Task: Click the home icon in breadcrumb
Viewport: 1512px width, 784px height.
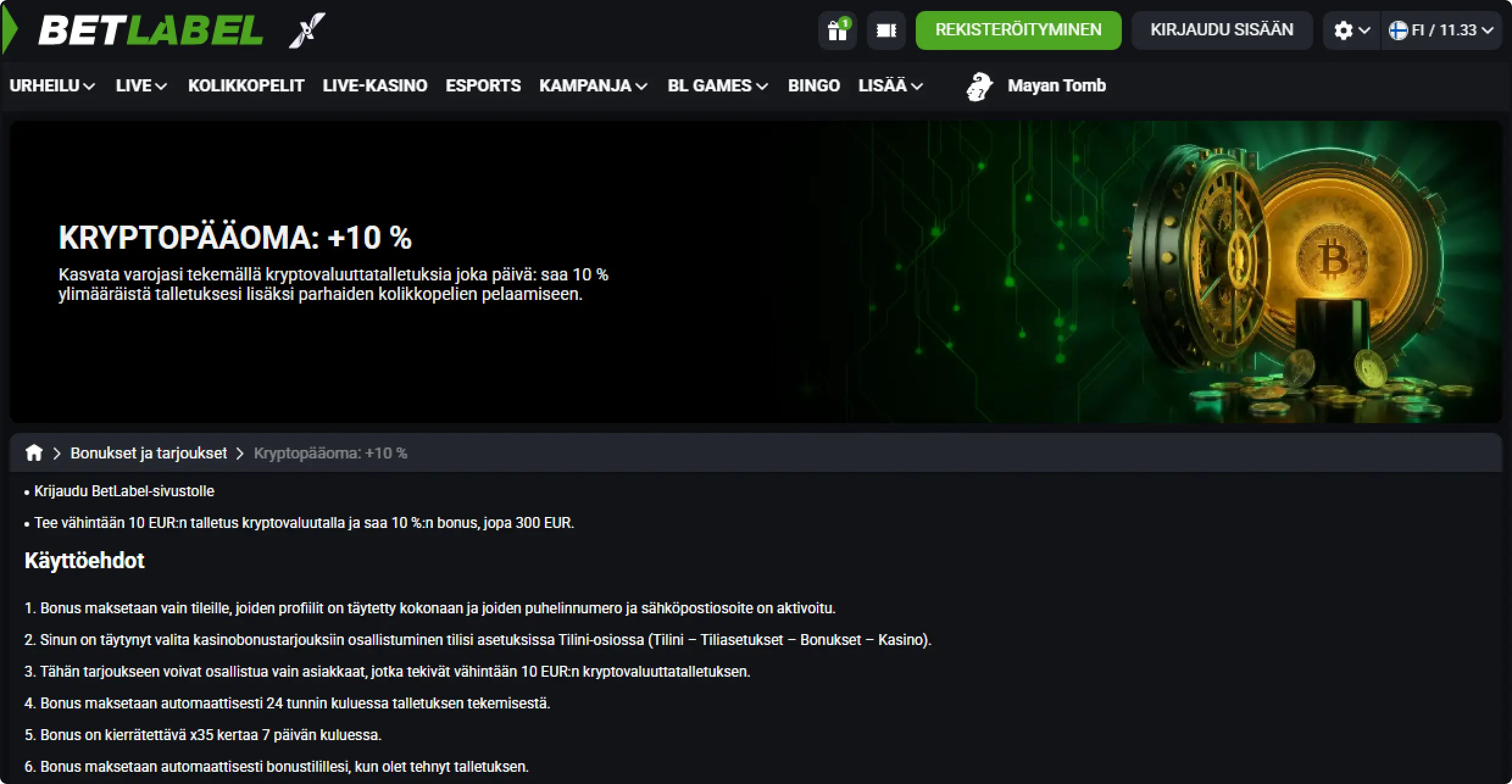Action: point(34,453)
